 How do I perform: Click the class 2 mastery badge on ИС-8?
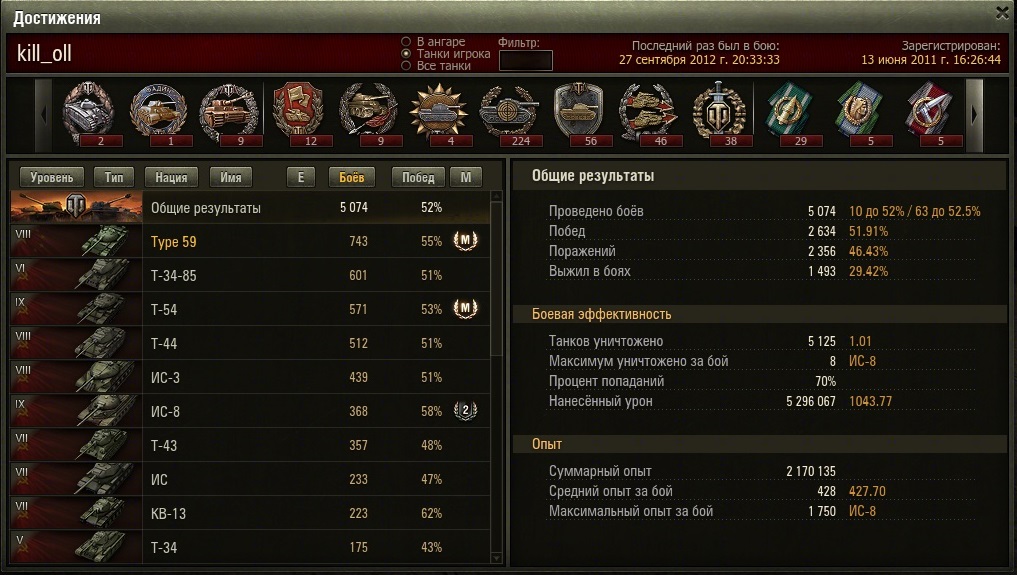465,410
